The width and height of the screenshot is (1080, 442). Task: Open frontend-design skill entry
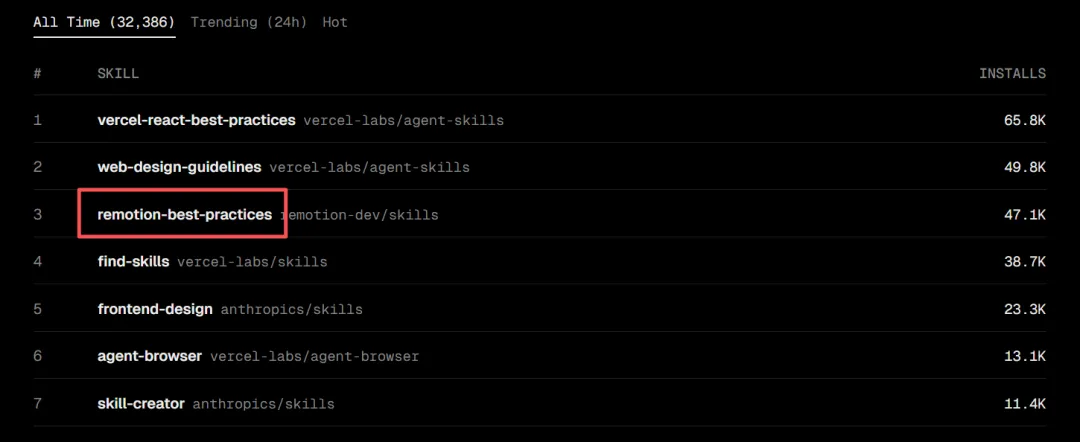pyautogui.click(x=155, y=309)
